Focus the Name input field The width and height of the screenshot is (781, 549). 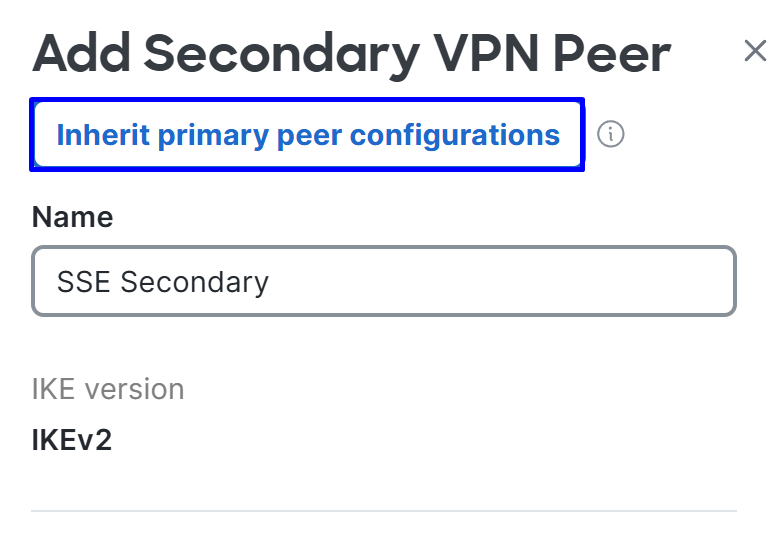[x=384, y=281]
